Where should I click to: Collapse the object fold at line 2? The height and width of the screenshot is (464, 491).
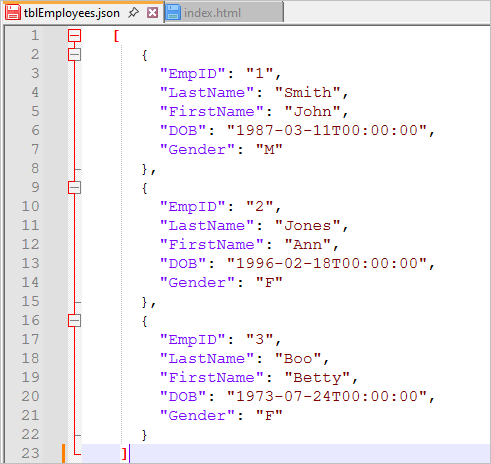74,54
